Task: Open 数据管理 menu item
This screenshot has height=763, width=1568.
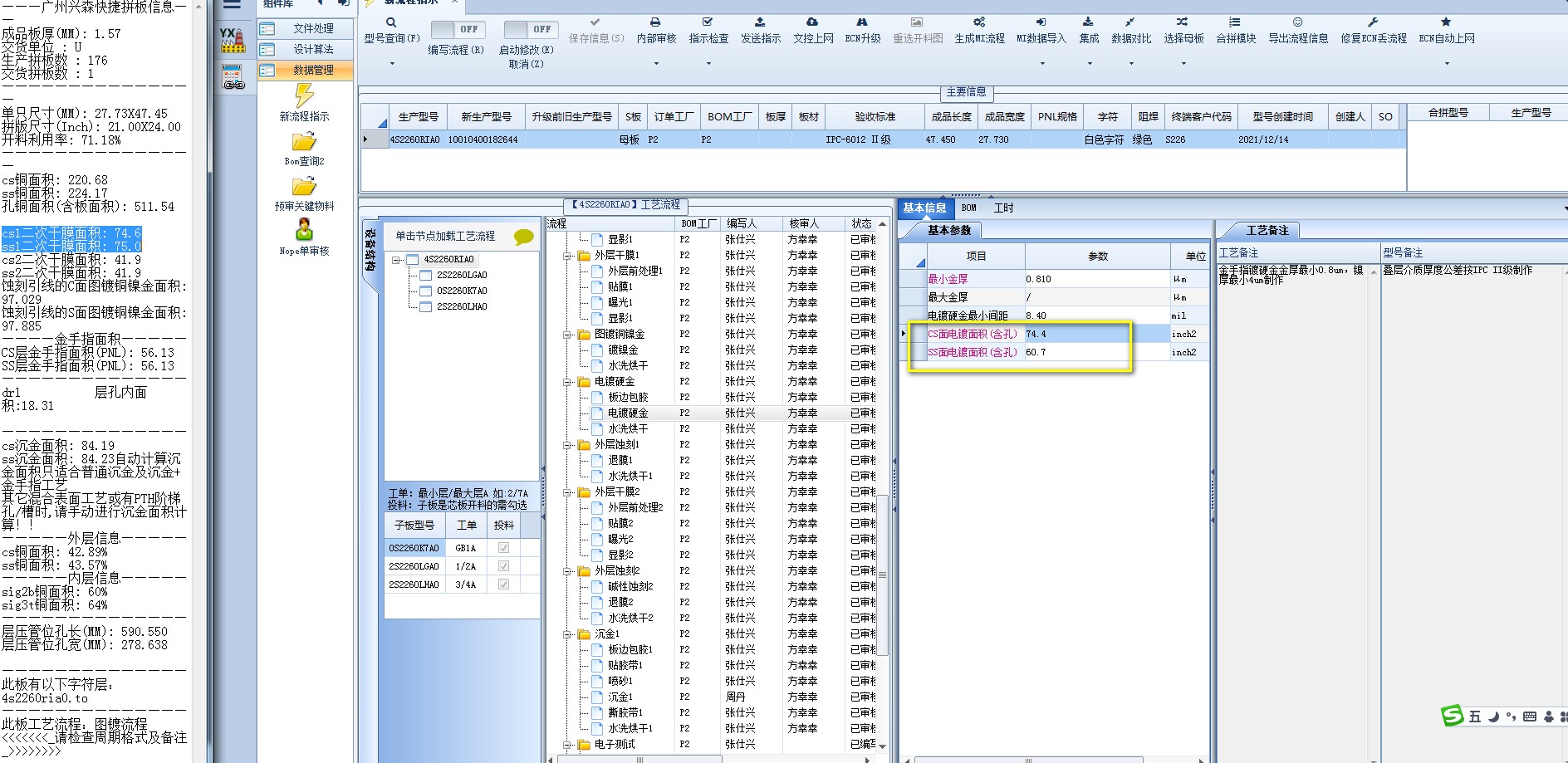Action: click(305, 70)
